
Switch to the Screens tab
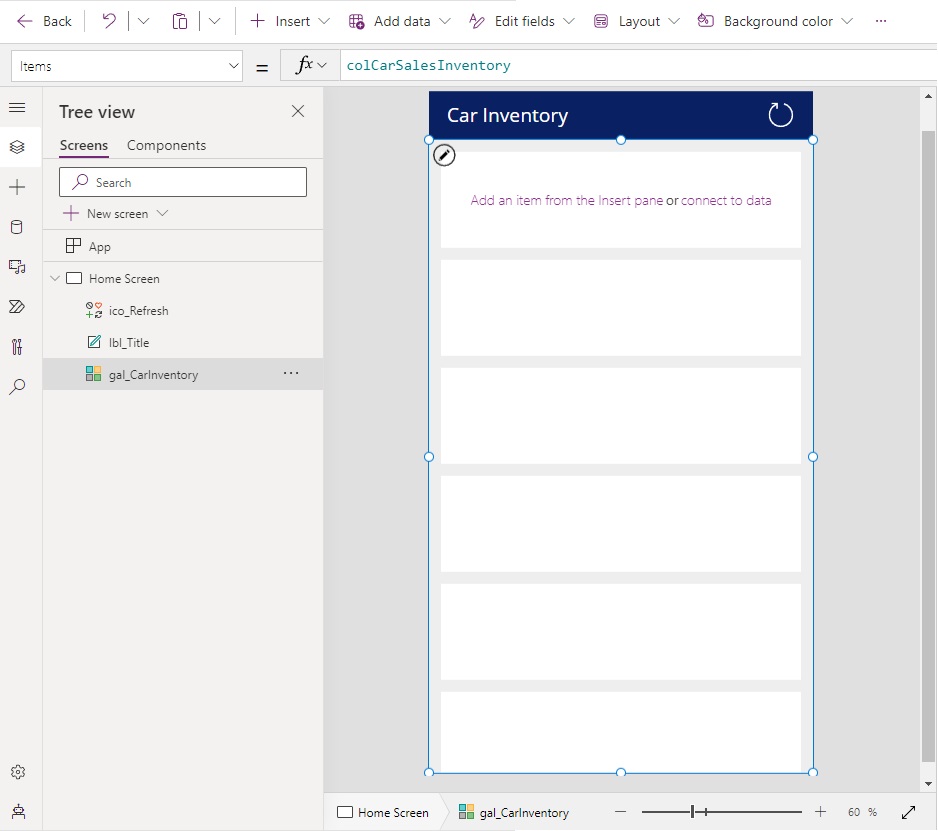coord(84,145)
